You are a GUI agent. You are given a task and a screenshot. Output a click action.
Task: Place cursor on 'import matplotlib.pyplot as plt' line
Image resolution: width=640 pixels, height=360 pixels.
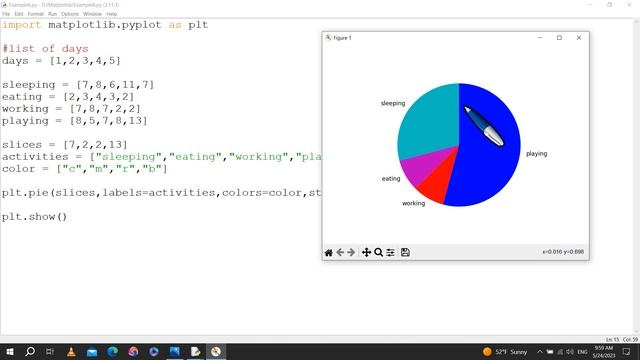105,25
